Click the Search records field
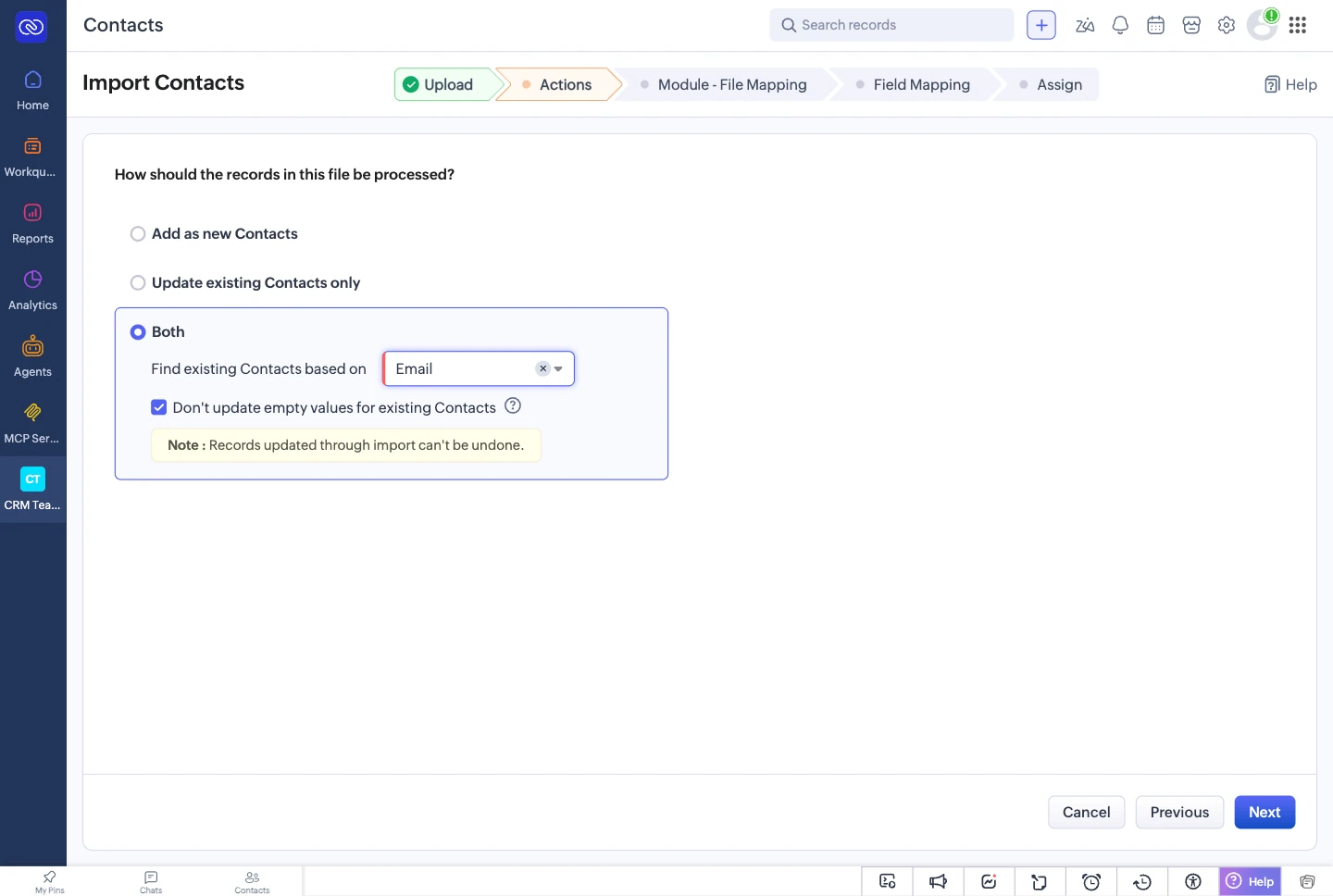 pyautogui.click(x=891, y=25)
